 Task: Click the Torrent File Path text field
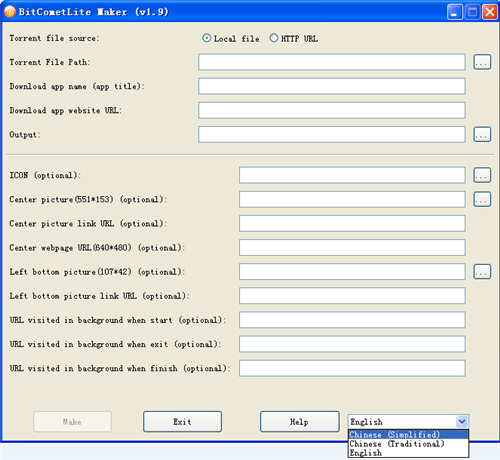332,62
